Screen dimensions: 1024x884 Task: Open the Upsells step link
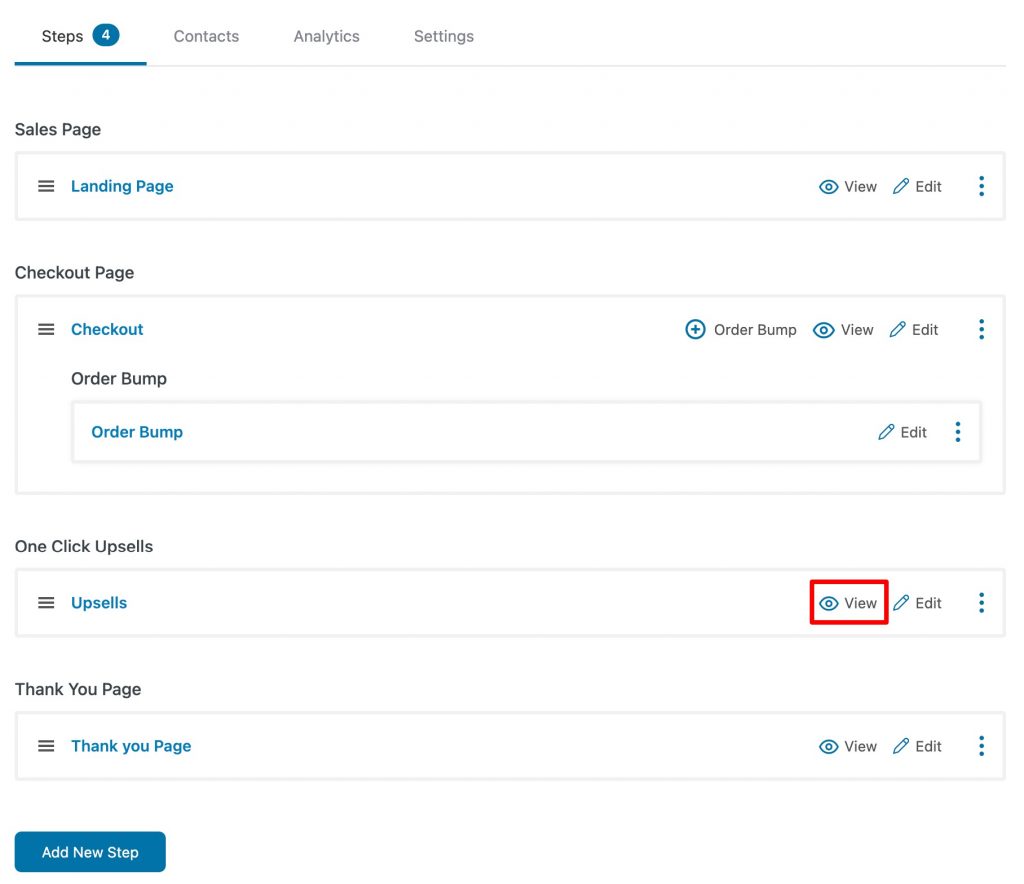click(x=99, y=603)
